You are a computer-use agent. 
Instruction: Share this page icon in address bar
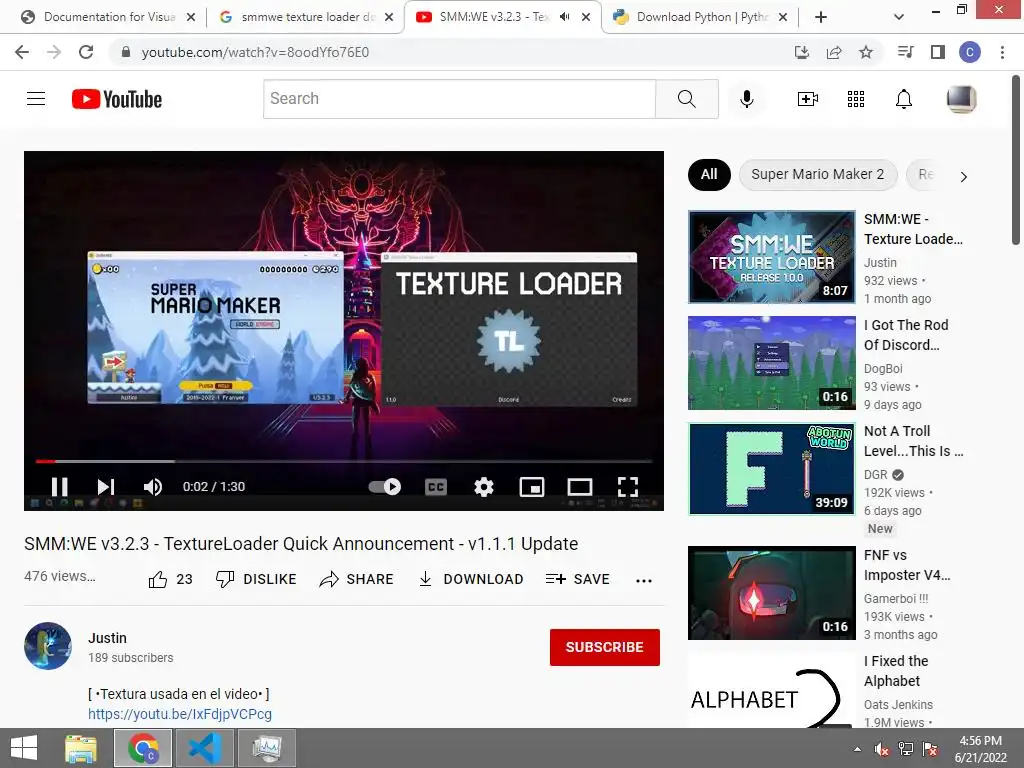tap(834, 52)
